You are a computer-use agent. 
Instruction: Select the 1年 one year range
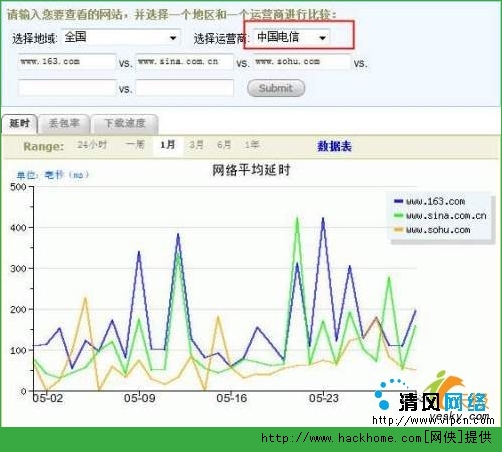[252, 145]
